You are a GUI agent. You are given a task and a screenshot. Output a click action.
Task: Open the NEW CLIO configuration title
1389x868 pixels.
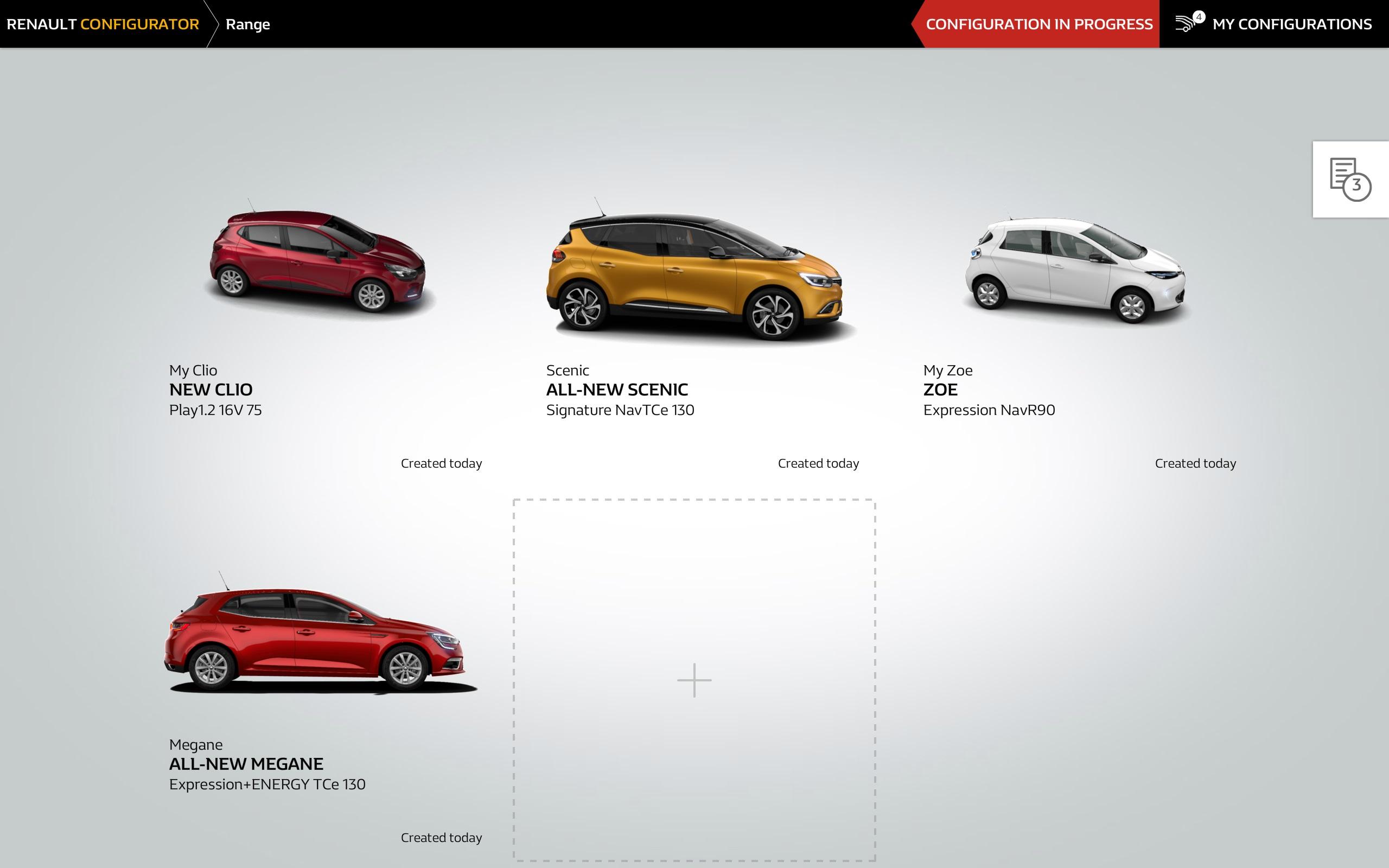point(211,390)
